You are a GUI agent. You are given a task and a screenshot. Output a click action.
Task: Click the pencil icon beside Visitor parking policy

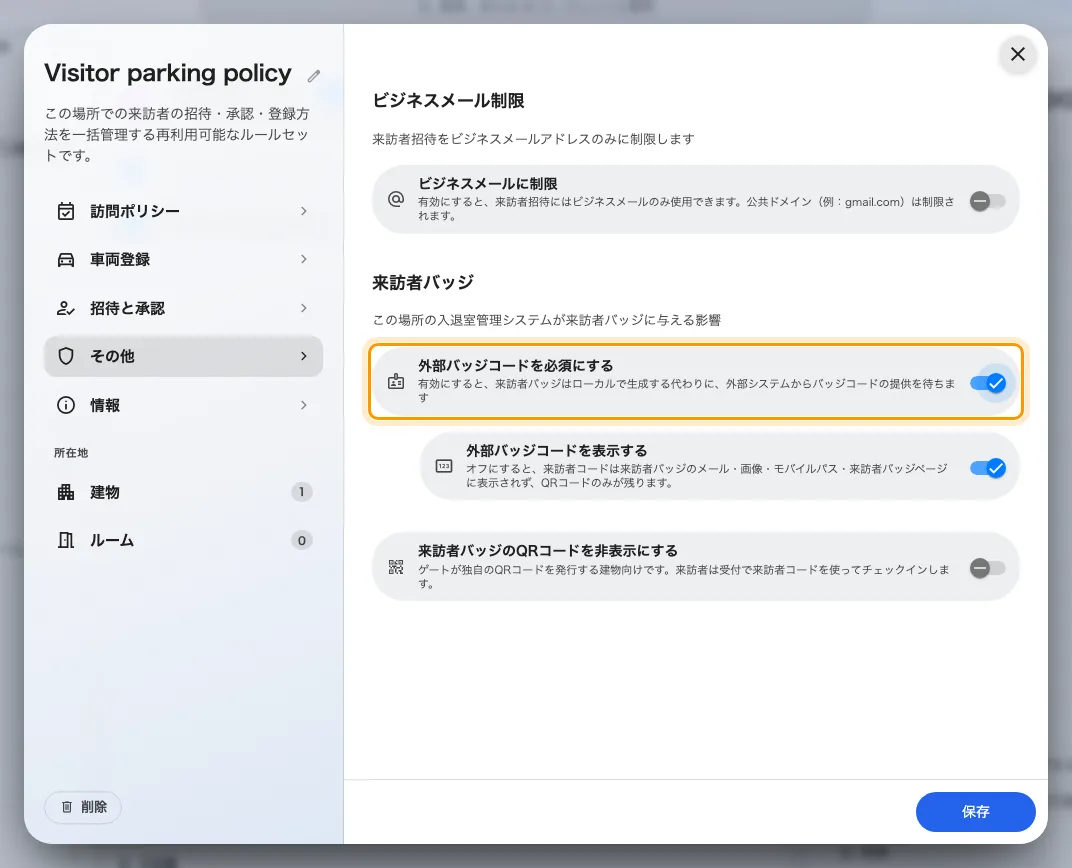click(x=314, y=76)
